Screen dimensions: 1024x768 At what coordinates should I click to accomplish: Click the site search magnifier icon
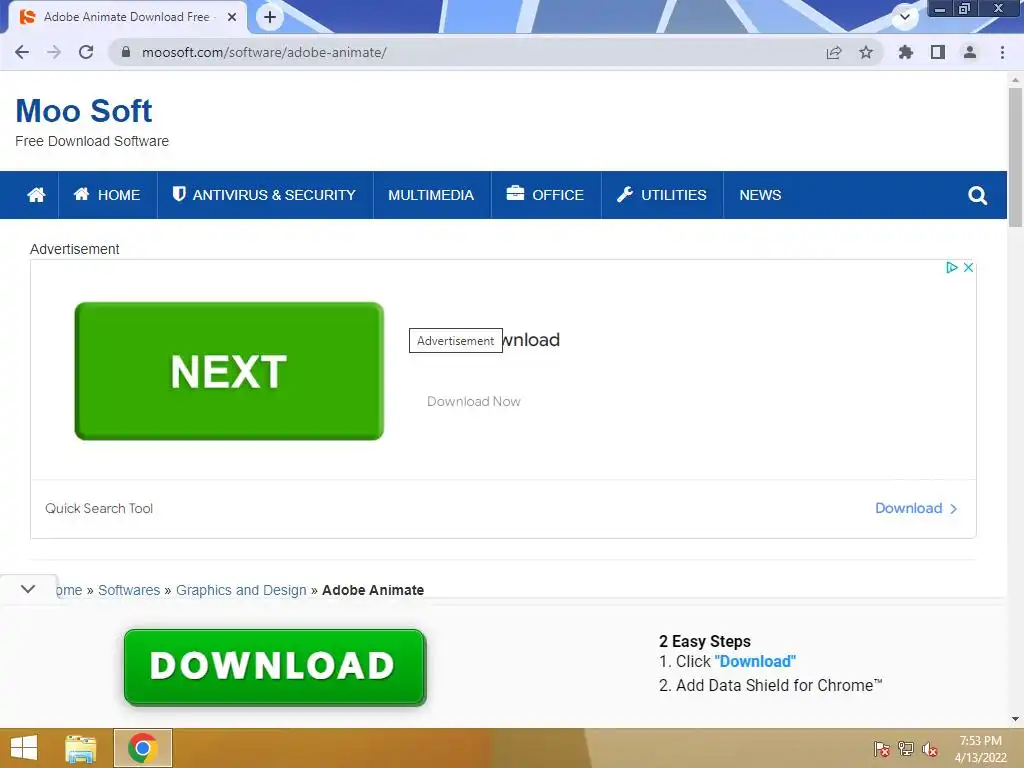click(x=977, y=195)
